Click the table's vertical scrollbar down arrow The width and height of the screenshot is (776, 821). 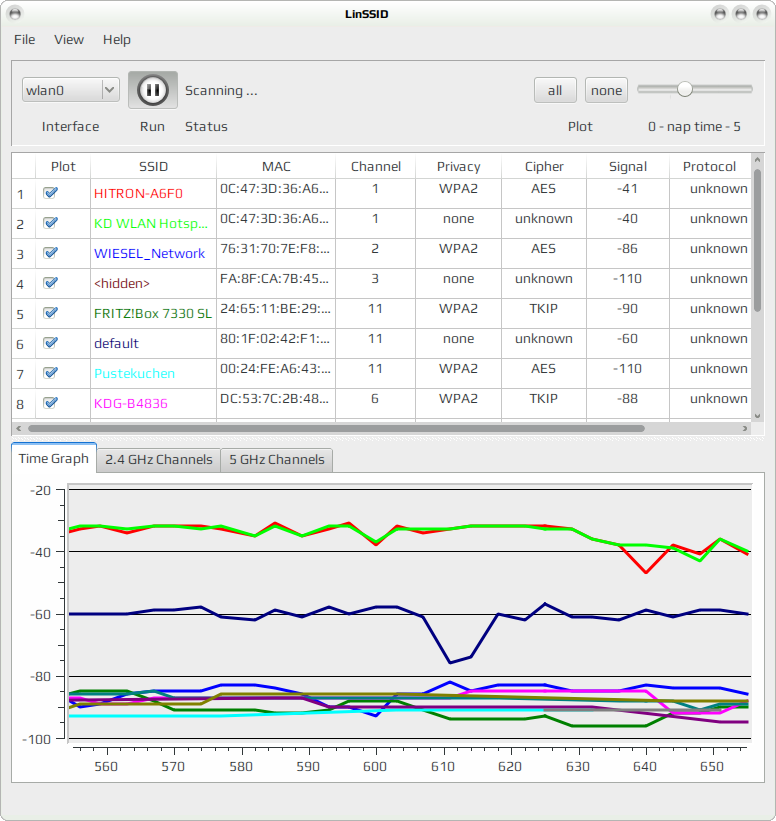click(x=757, y=416)
